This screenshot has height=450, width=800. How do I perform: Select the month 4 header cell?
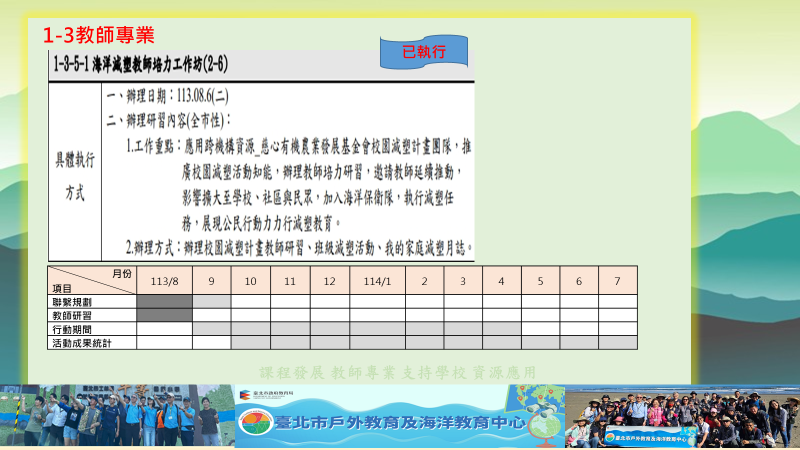point(502,281)
